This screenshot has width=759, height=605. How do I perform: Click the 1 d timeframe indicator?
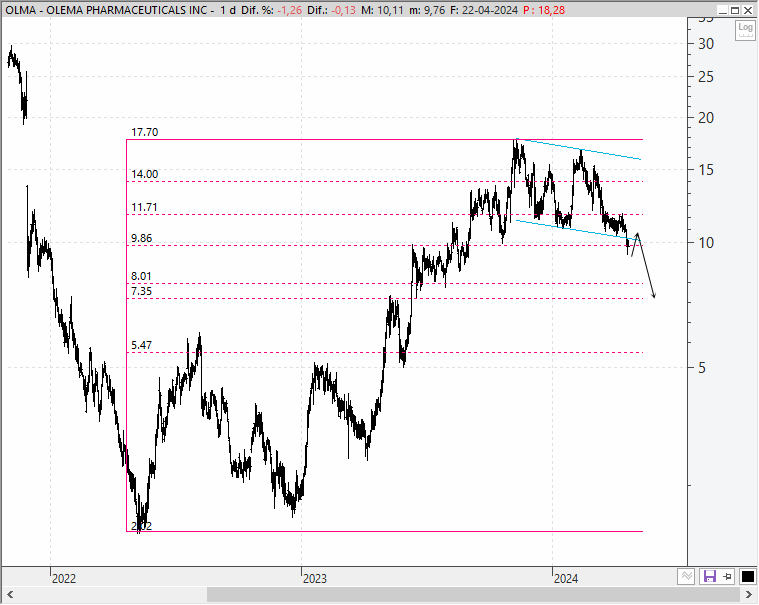click(228, 10)
